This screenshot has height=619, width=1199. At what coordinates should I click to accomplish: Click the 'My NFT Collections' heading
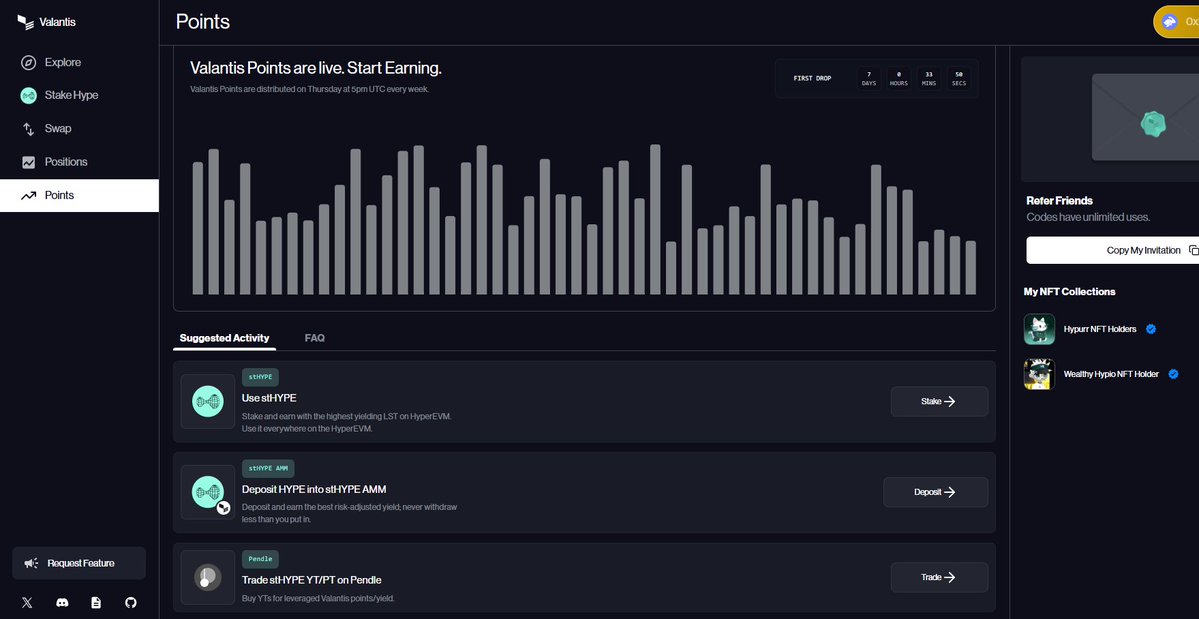1069,292
